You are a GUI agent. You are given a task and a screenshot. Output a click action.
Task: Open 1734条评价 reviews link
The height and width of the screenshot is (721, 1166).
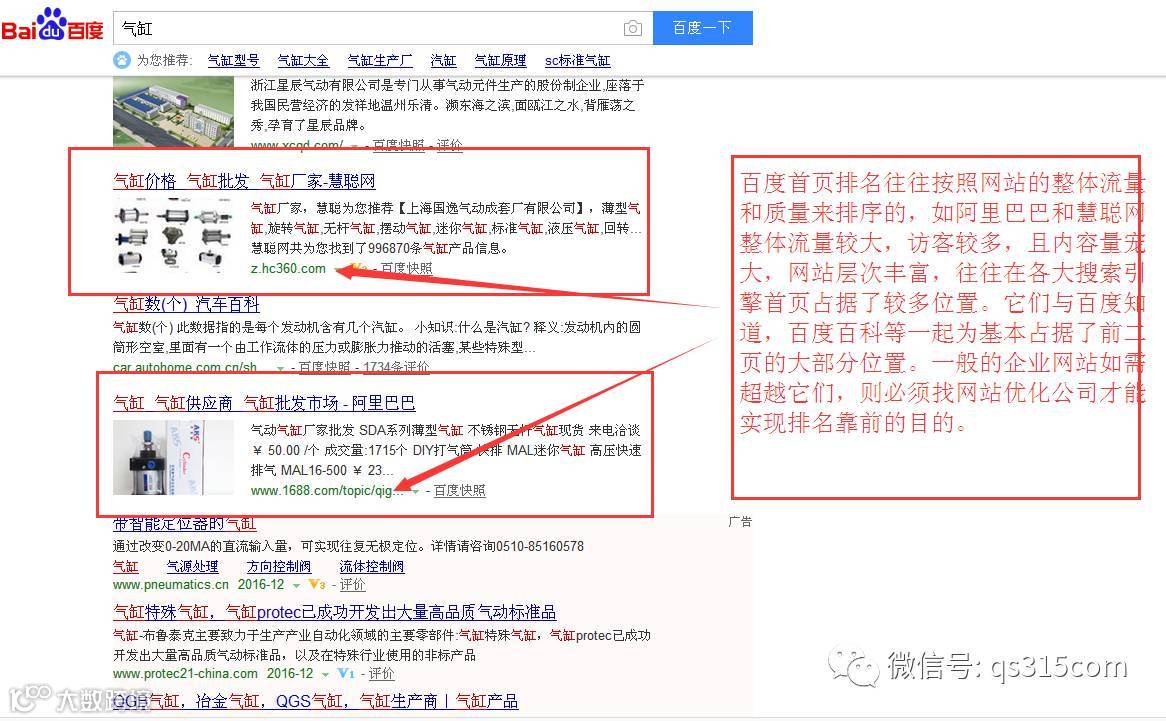396,367
